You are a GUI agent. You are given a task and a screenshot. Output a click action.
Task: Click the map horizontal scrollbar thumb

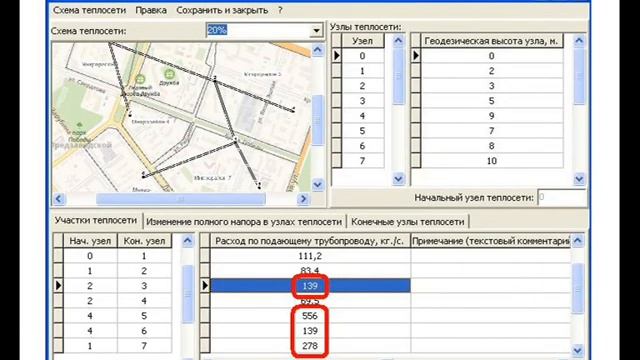[180, 199]
